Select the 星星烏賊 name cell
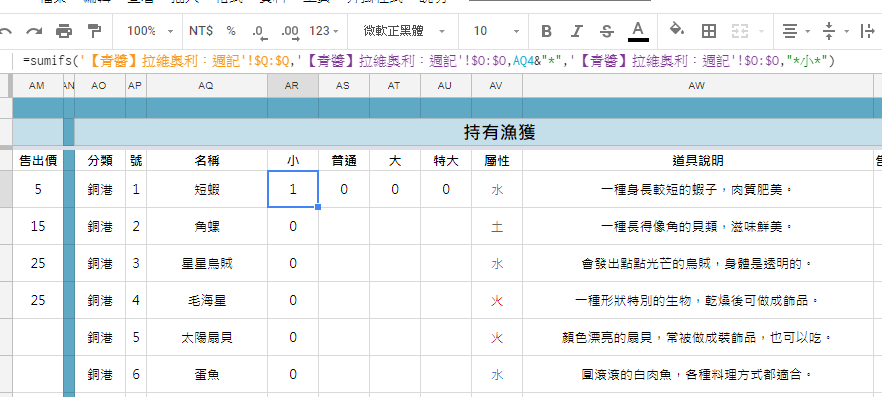Viewport: 882px width, 397px height. click(207, 263)
